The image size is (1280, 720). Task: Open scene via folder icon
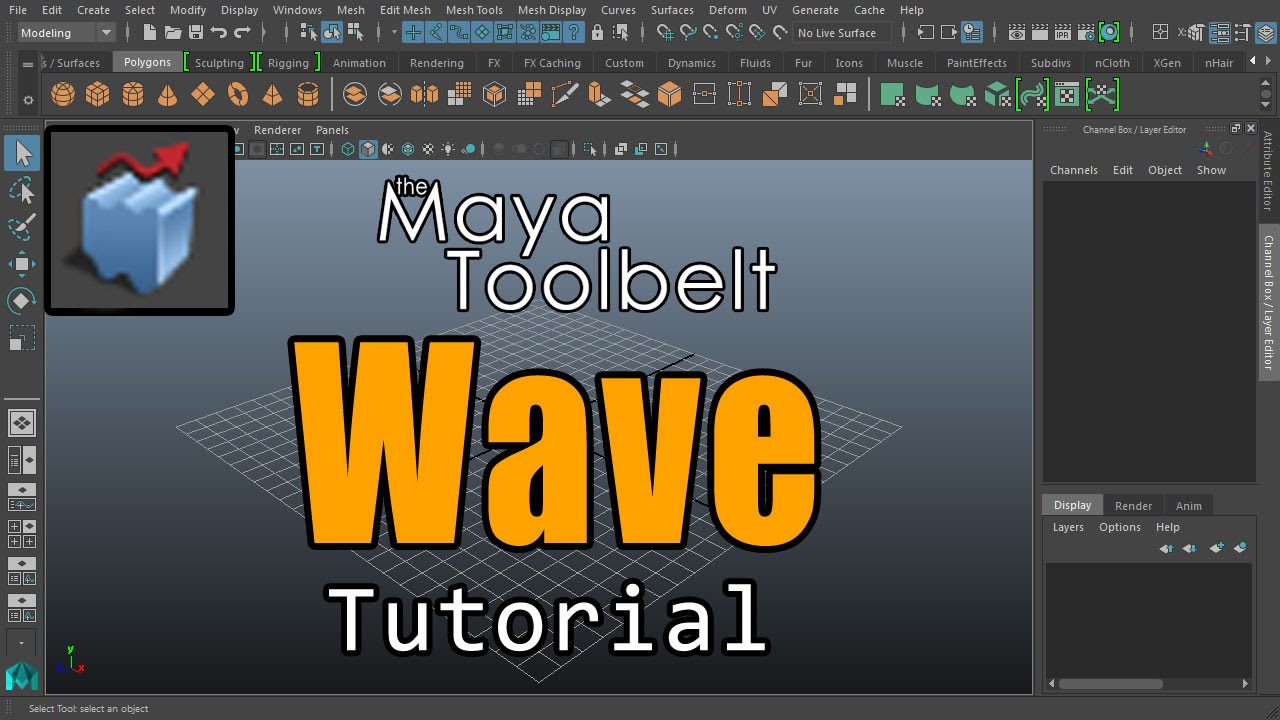[173, 33]
